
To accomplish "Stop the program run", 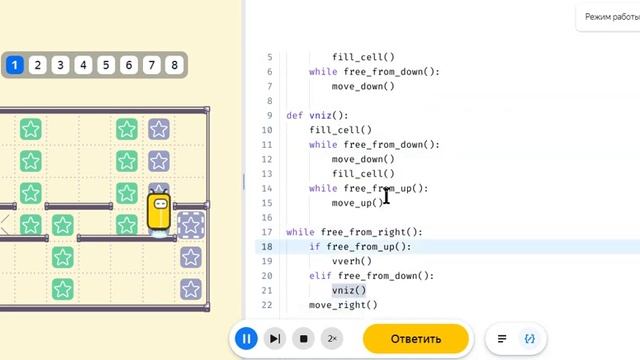I will pyautogui.click(x=304, y=338).
